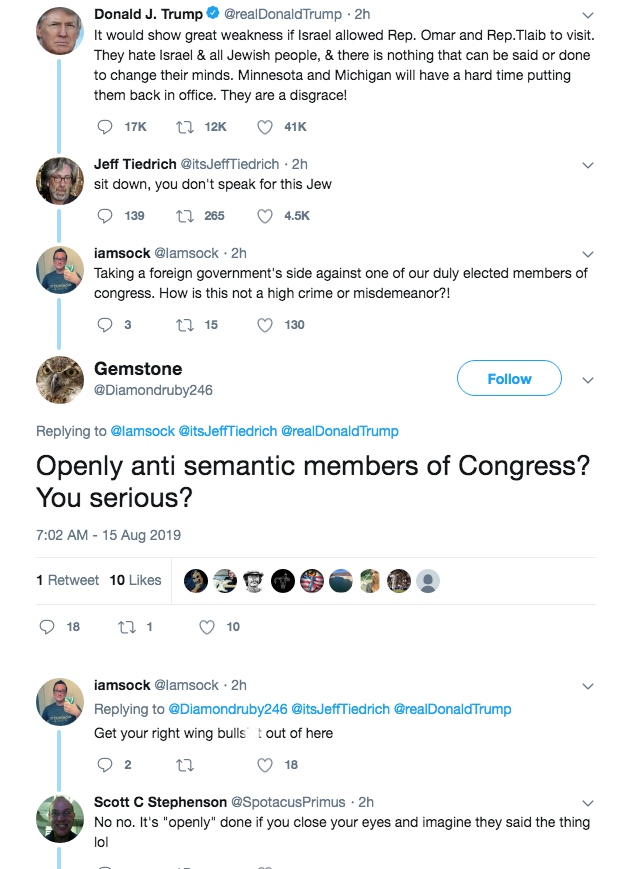Viewport: 625px width, 869px height.
Task: View the 1 Retweet list
Action: point(68,580)
